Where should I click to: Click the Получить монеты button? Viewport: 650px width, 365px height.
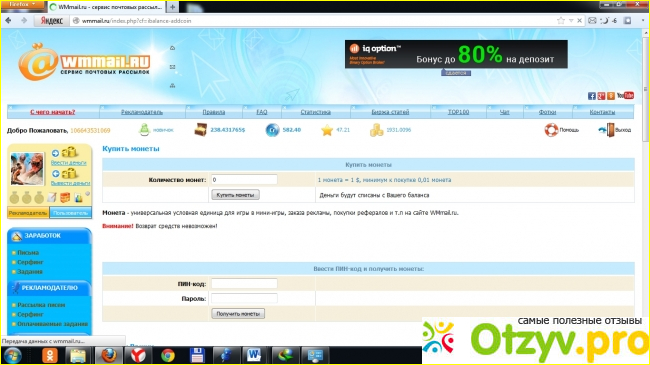(x=238, y=314)
